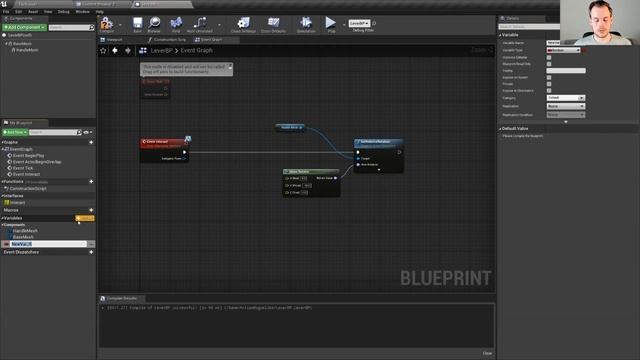Toggle the Instance Editable checkbox
The width and height of the screenshot is (640, 360).
[x=549, y=58]
